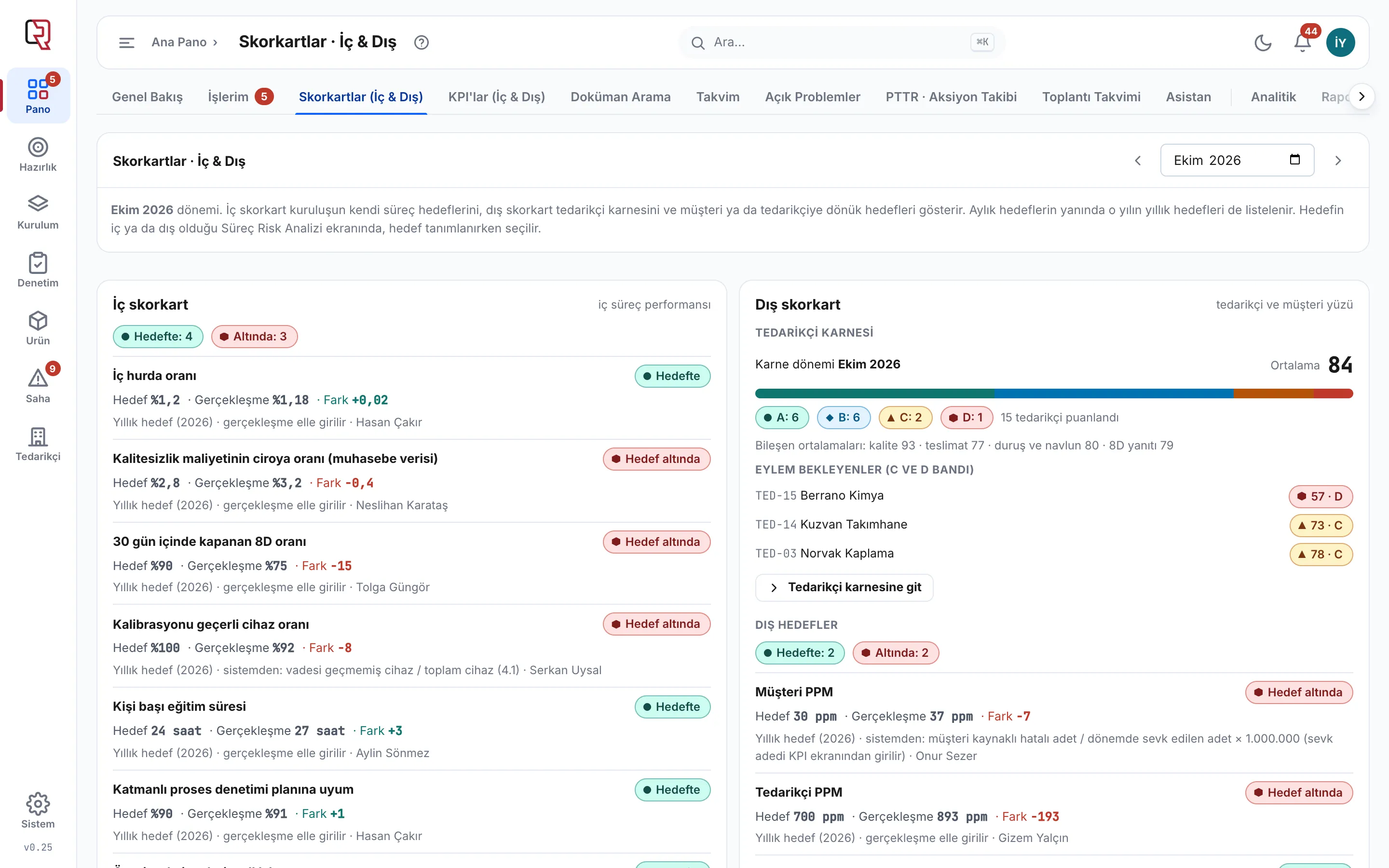
Task: Open calendar picker icon in month field
Action: [1295, 160]
